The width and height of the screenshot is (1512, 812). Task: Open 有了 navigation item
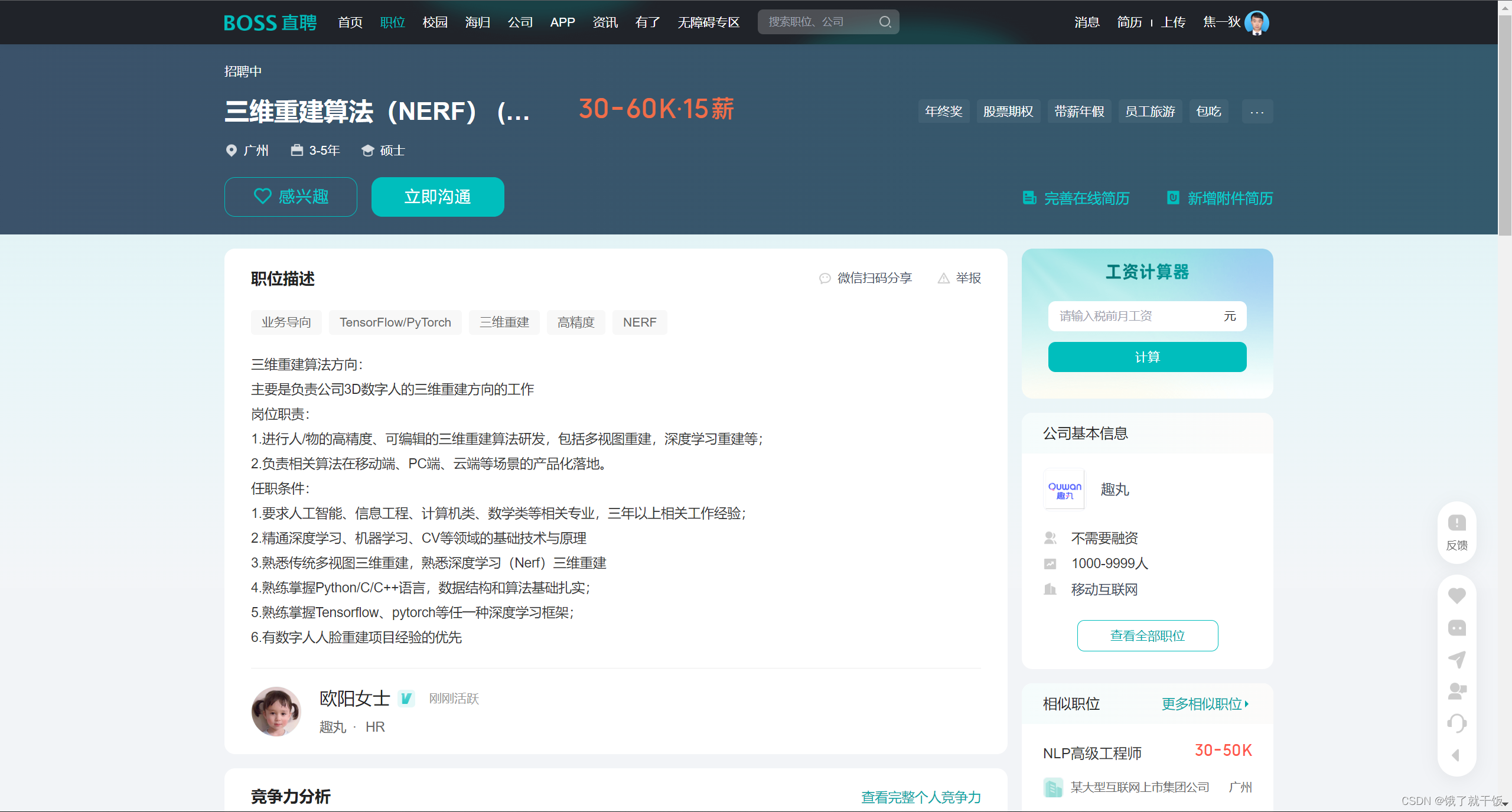(x=648, y=22)
